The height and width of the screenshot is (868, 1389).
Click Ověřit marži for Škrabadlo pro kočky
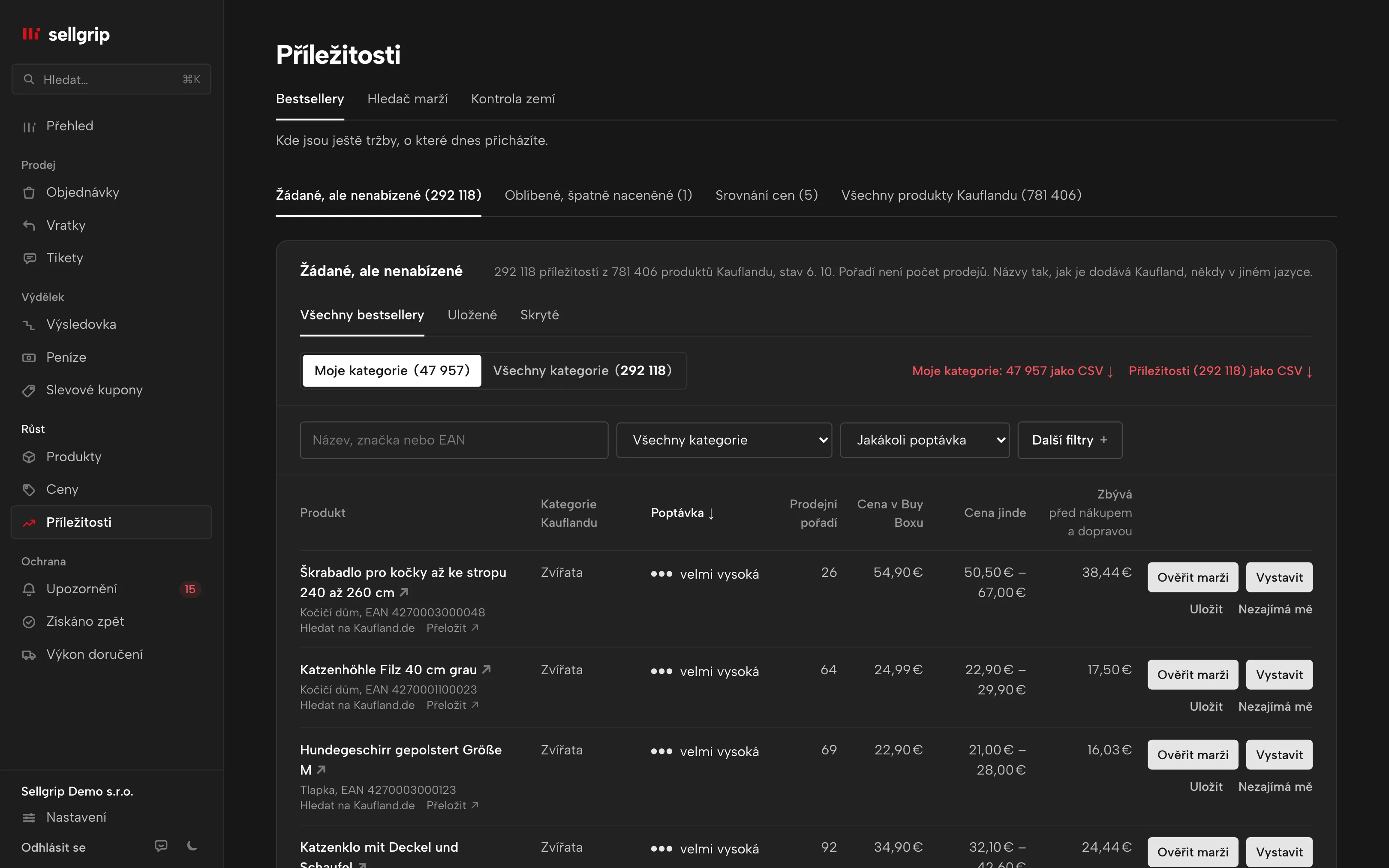1193,577
